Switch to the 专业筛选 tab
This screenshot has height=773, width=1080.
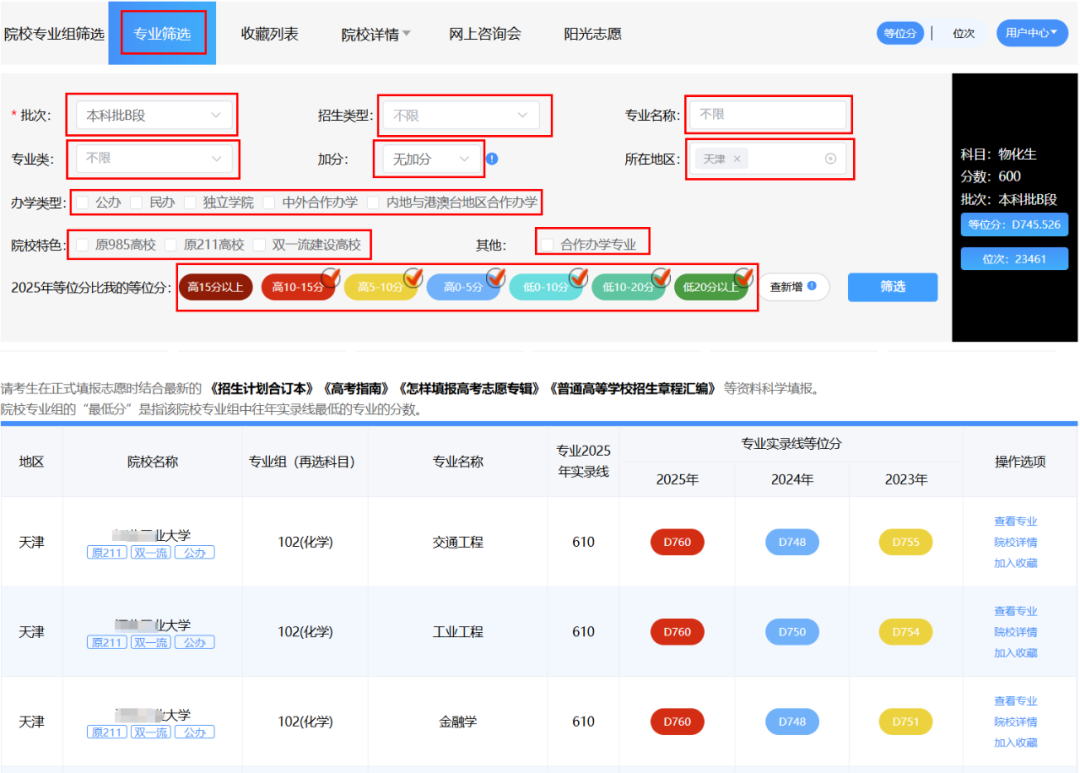tap(163, 33)
